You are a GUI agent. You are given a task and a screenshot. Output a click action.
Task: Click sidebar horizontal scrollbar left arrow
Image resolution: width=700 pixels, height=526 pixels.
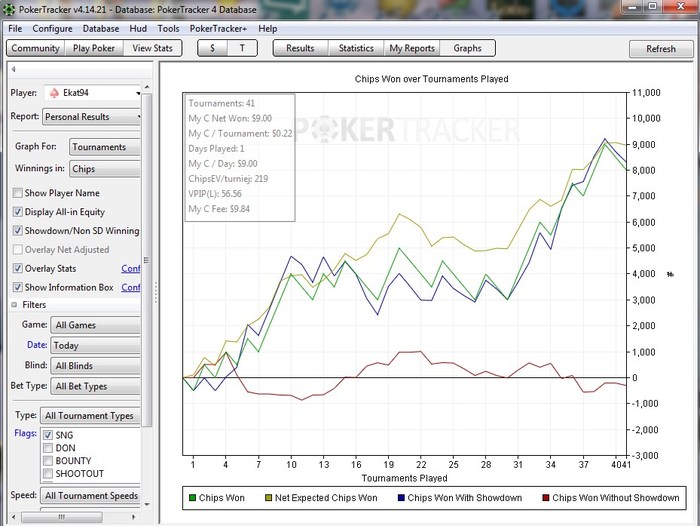pyautogui.click(x=14, y=517)
